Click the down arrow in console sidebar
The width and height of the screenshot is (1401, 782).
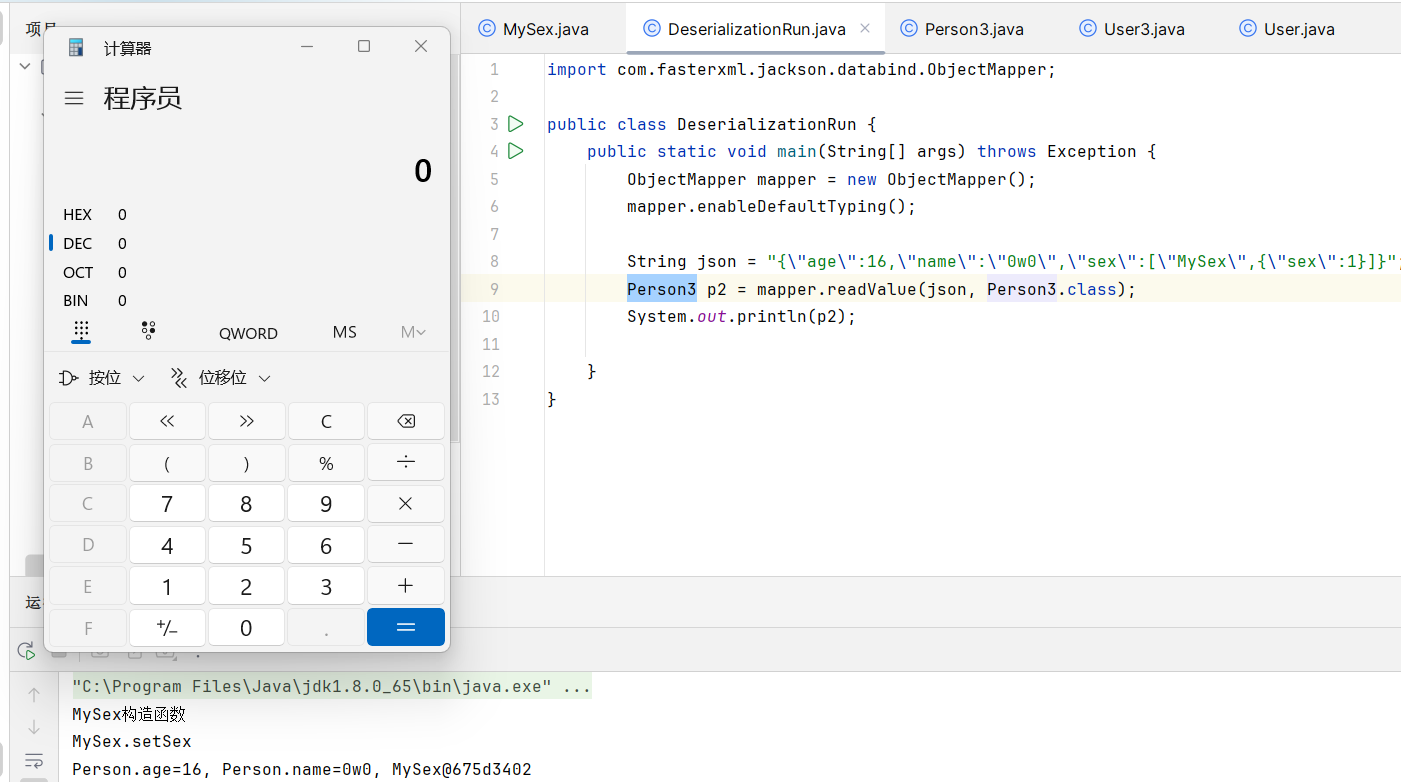click(34, 727)
